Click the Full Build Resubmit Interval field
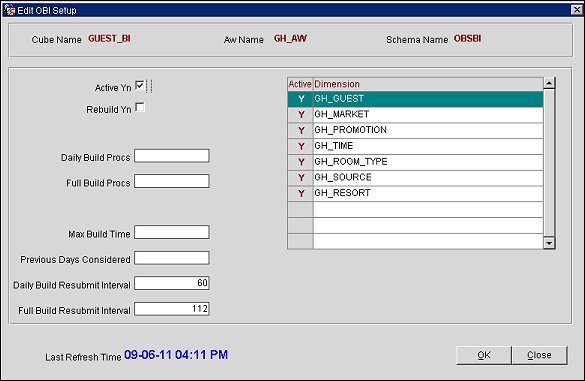585x381 pixels. (x=172, y=309)
